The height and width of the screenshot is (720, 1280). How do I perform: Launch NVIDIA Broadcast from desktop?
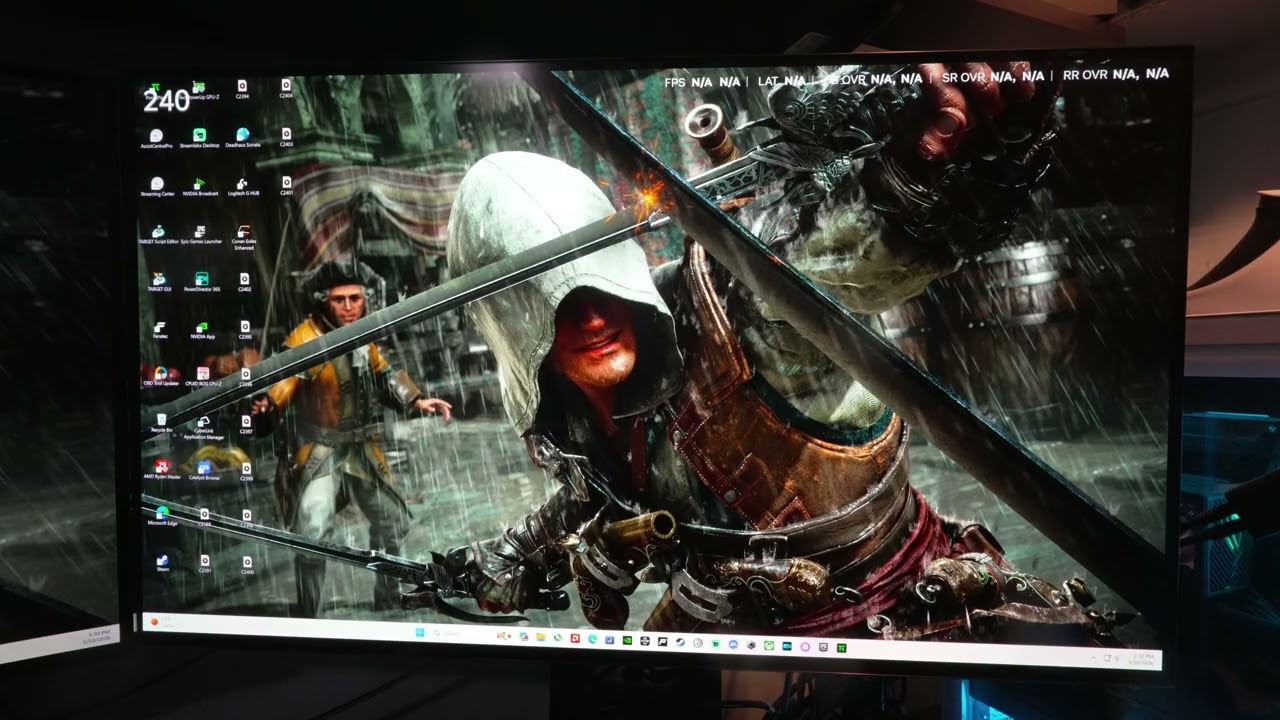coord(199,187)
